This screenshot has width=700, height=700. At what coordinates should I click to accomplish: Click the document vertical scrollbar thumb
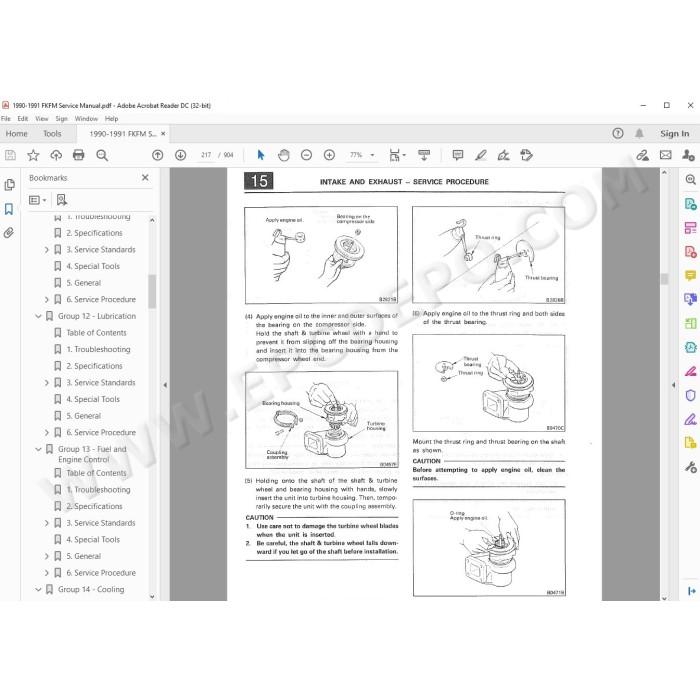coord(664,279)
